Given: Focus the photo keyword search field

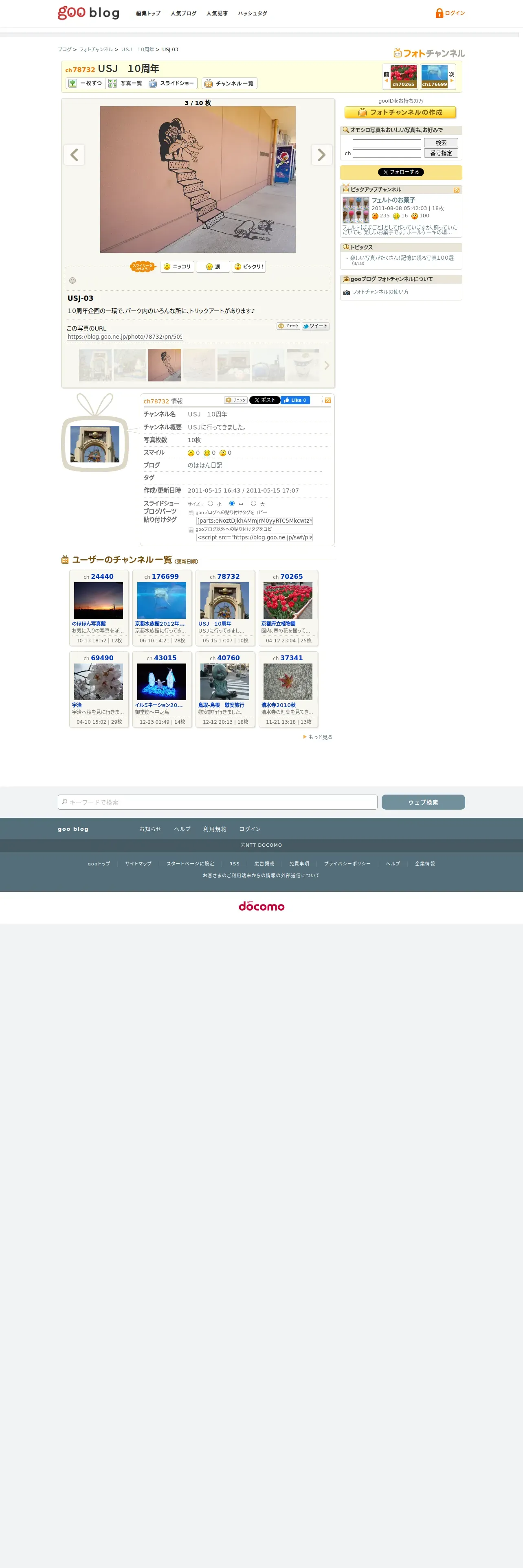Looking at the screenshot, I should tap(387, 144).
